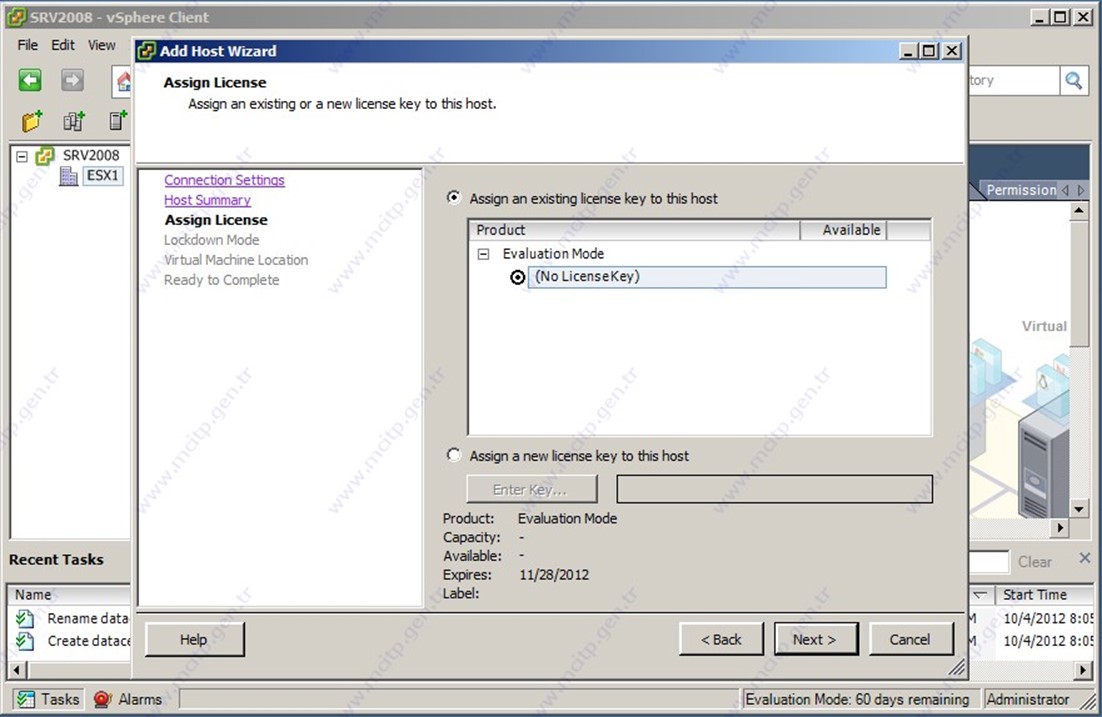This screenshot has height=717, width=1102.
Task: Click the right pane vertical scrollbar thumb
Action: click(x=1079, y=283)
